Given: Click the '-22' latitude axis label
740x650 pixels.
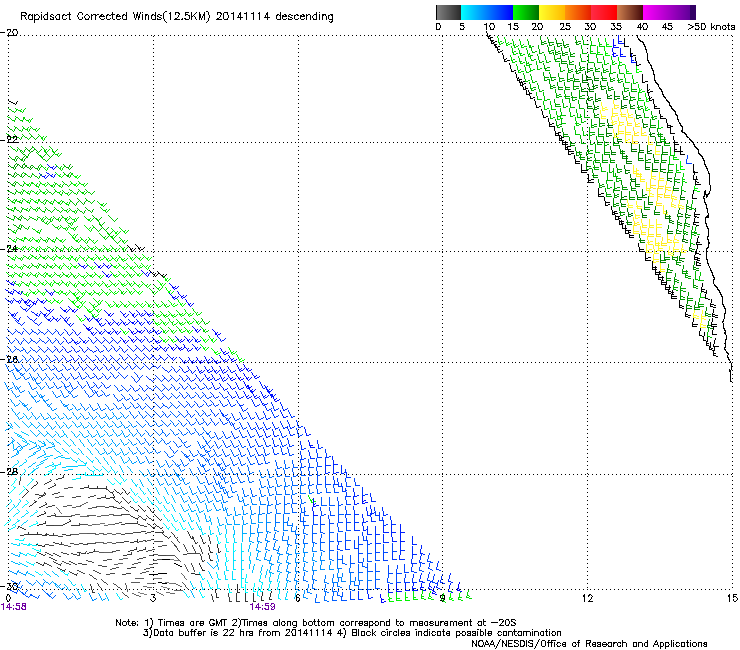Looking at the screenshot, I should tap(9, 139).
